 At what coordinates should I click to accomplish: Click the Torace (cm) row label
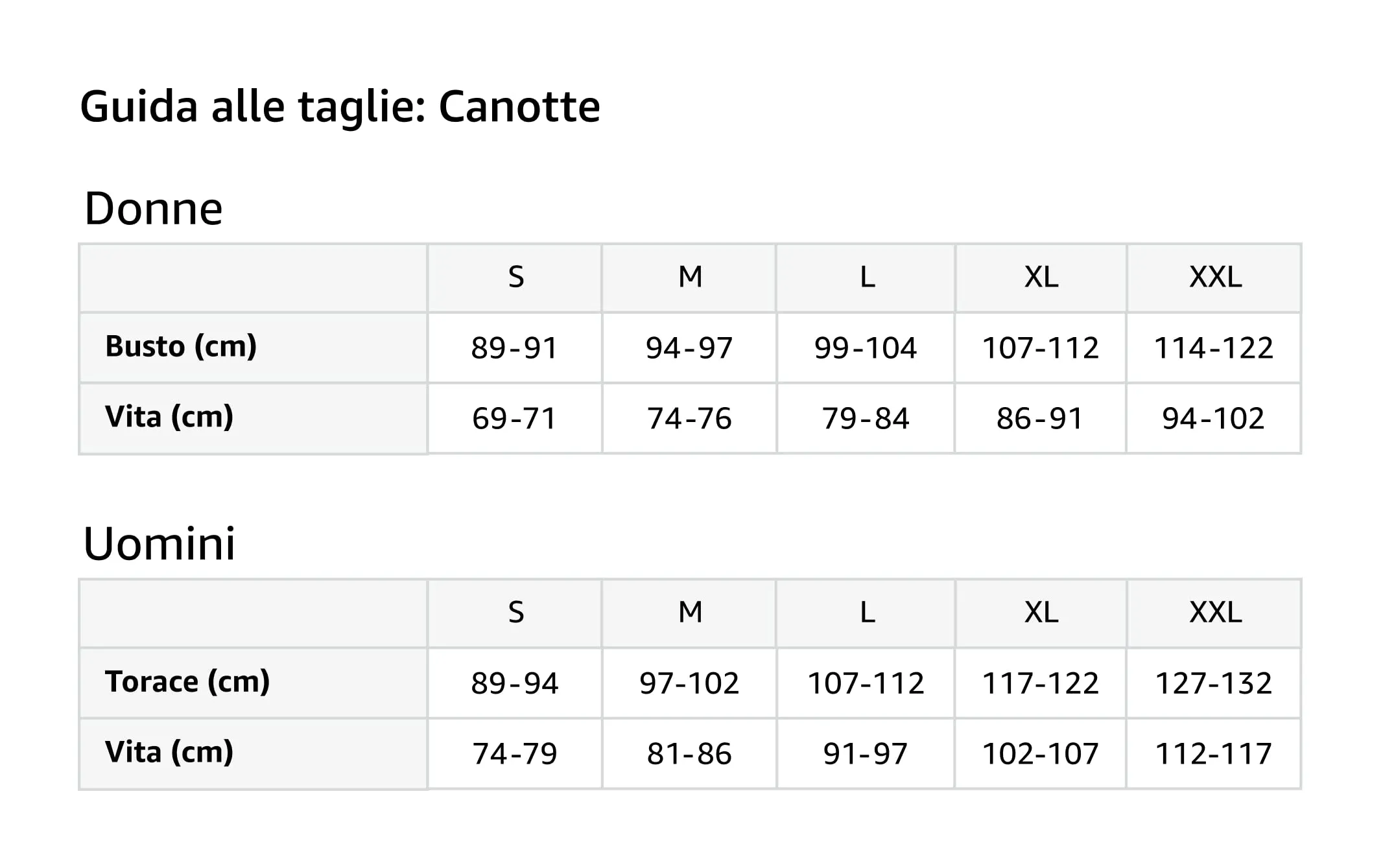(187, 681)
